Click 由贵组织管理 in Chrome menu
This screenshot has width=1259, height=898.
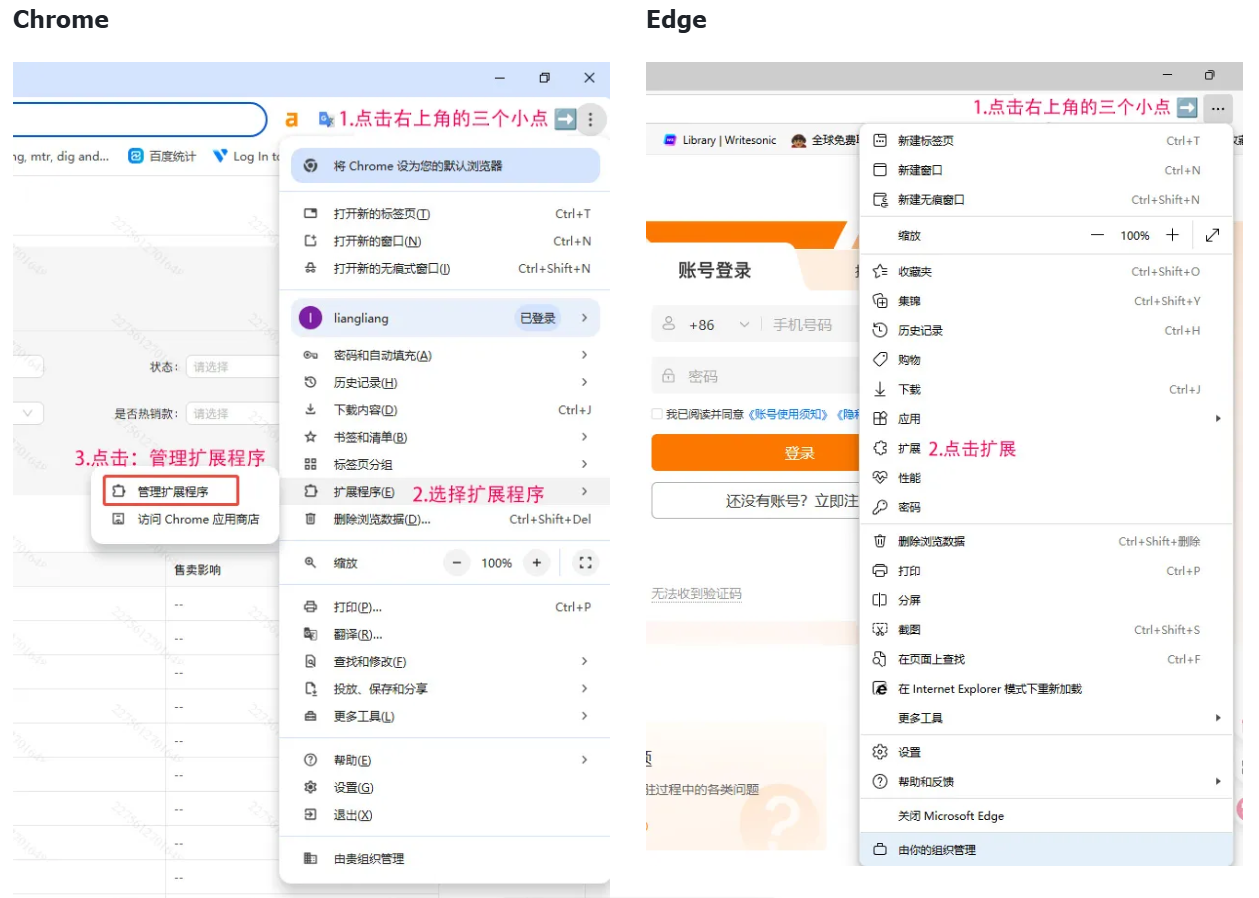pos(445,858)
